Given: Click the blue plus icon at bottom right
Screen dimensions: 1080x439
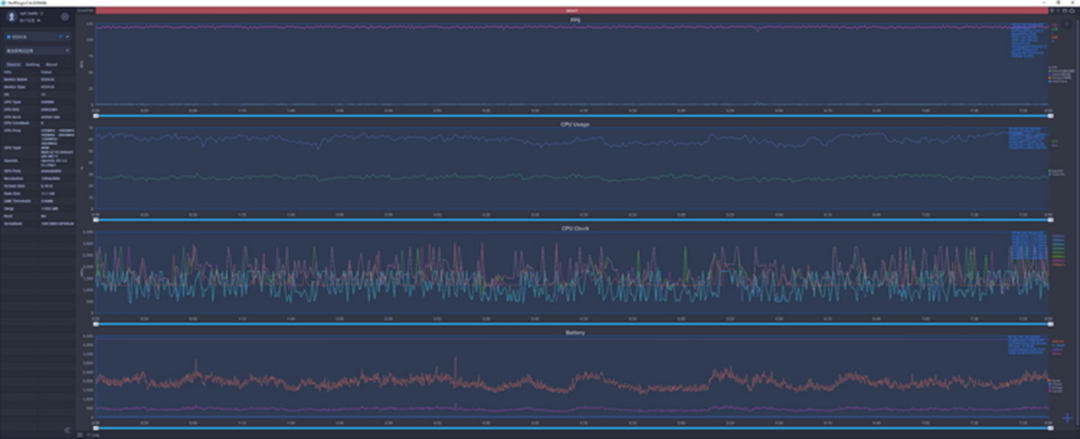Looking at the screenshot, I should [x=1067, y=418].
